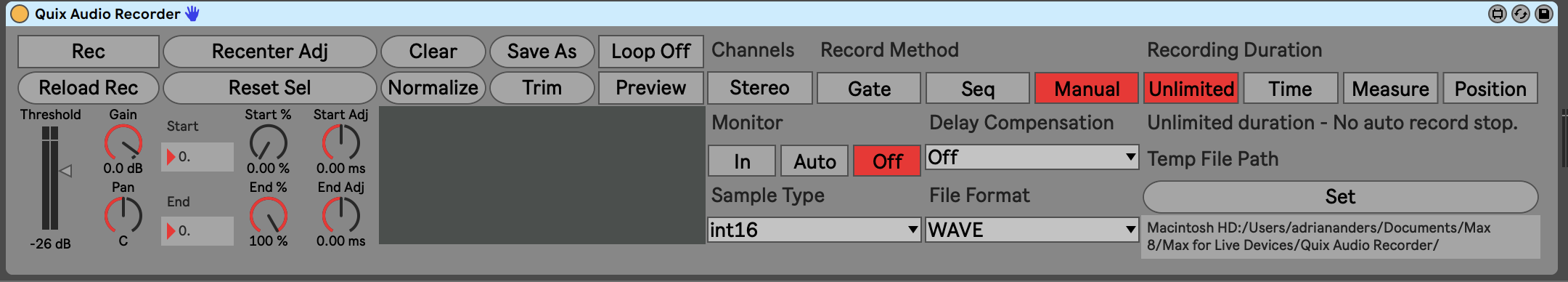Set Monitor to Auto
The height and width of the screenshot is (282, 1568).
click(x=814, y=161)
